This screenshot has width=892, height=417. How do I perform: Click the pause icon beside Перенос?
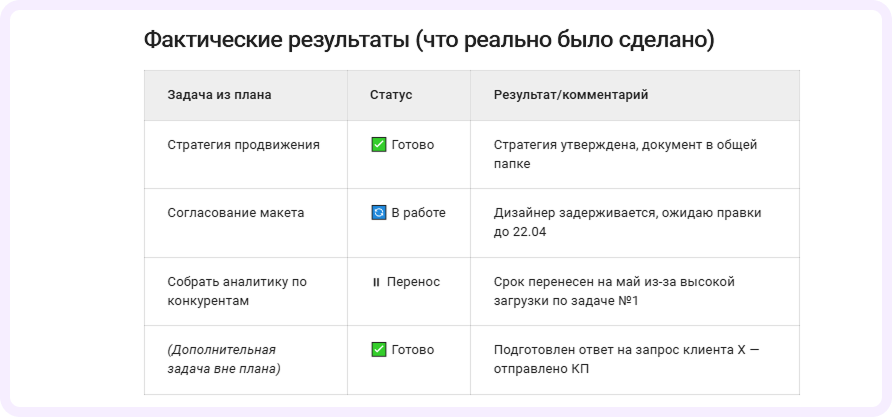pos(376,282)
